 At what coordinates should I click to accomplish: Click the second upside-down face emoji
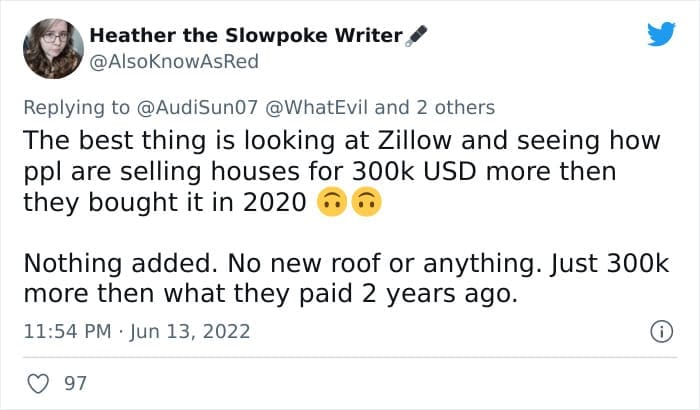(x=367, y=203)
